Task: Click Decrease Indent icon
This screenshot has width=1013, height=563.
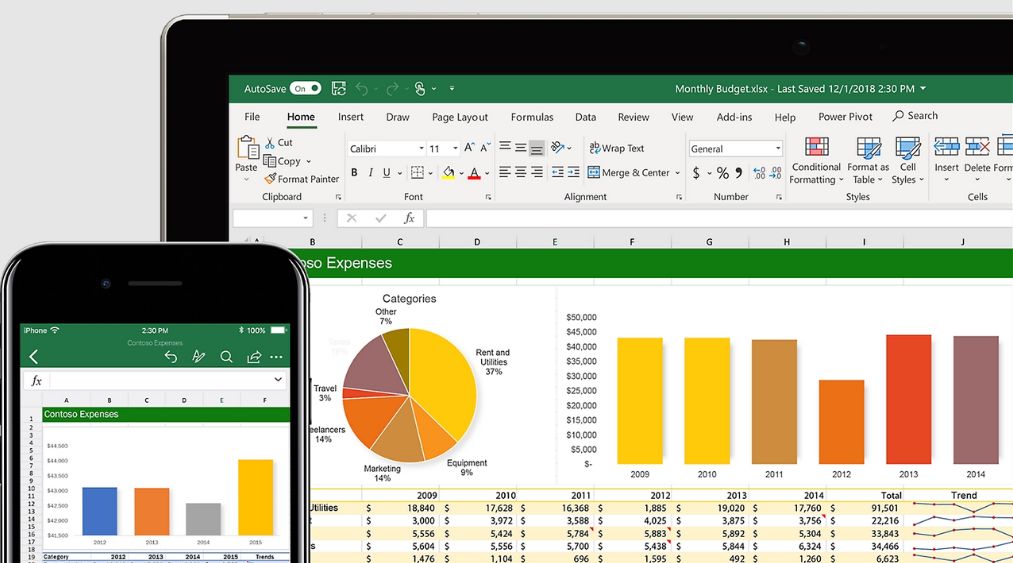Action: point(558,172)
